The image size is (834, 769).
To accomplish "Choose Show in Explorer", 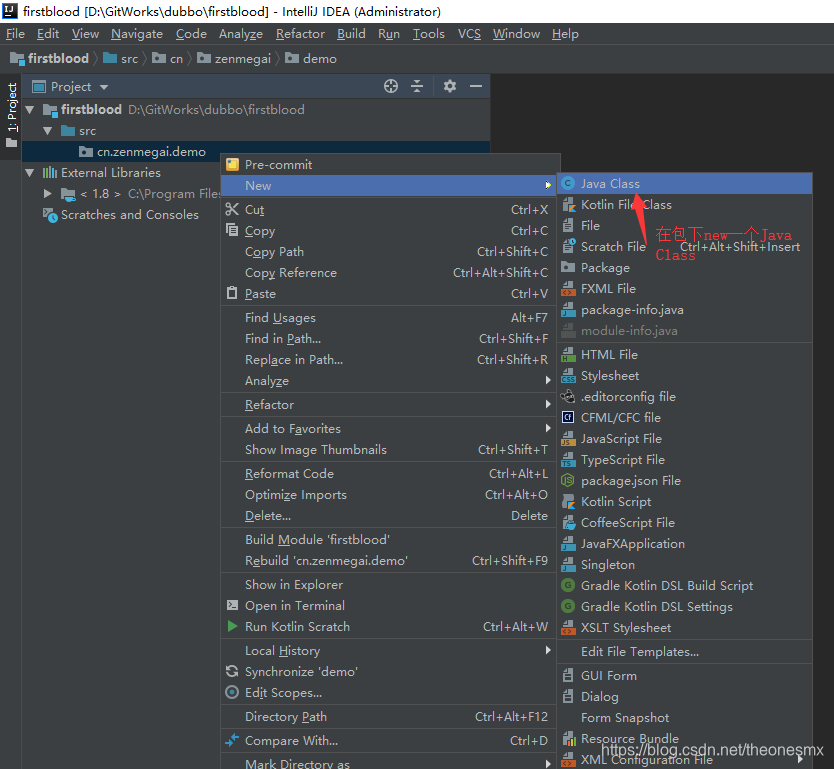I will tap(388, 584).
